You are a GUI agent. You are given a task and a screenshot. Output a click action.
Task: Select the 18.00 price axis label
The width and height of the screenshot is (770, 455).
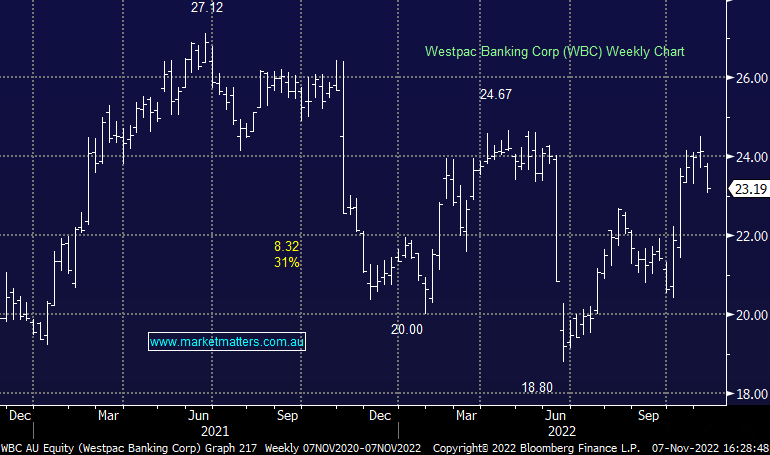point(748,394)
